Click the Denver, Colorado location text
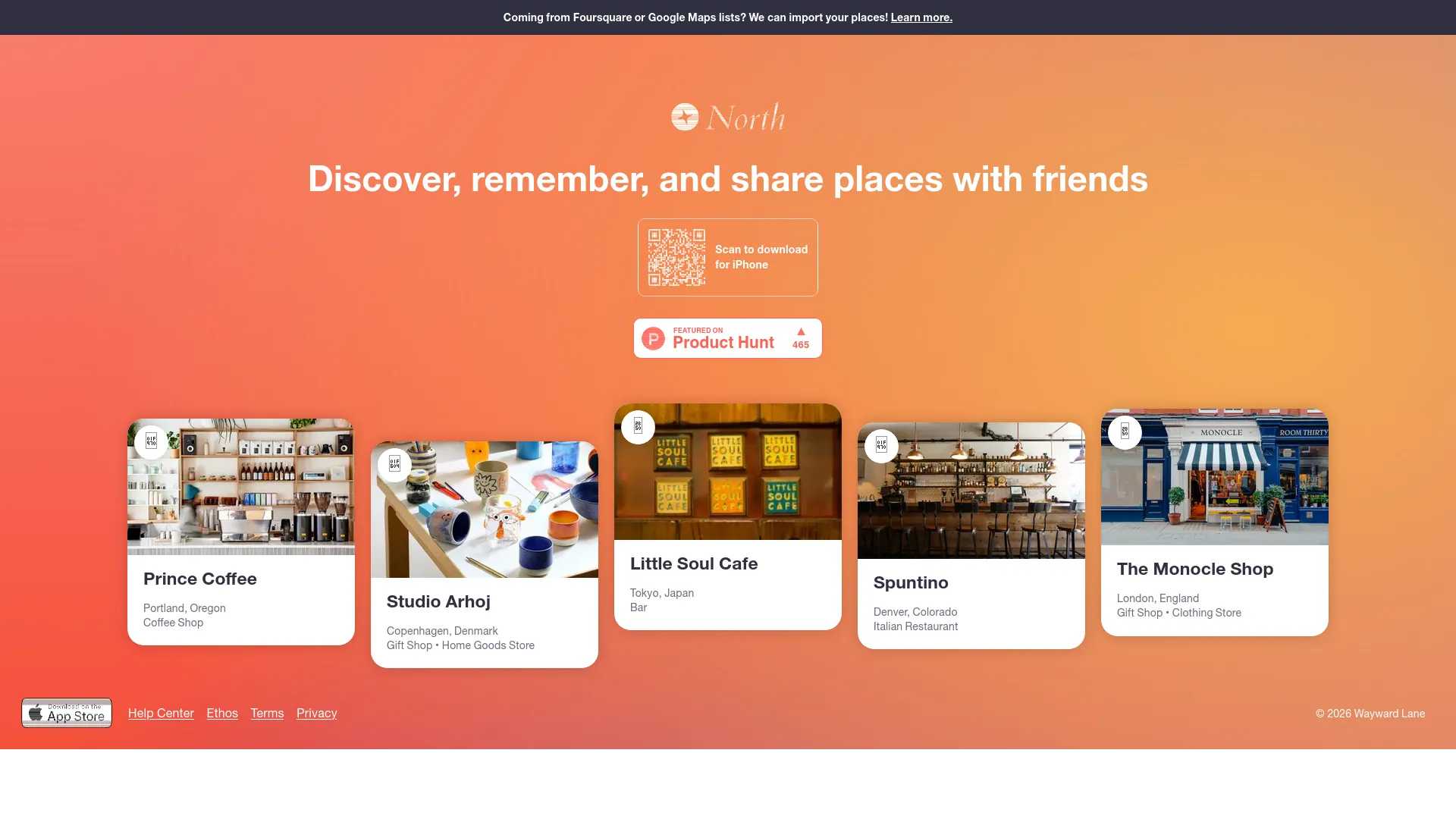1456x819 pixels. 915,612
